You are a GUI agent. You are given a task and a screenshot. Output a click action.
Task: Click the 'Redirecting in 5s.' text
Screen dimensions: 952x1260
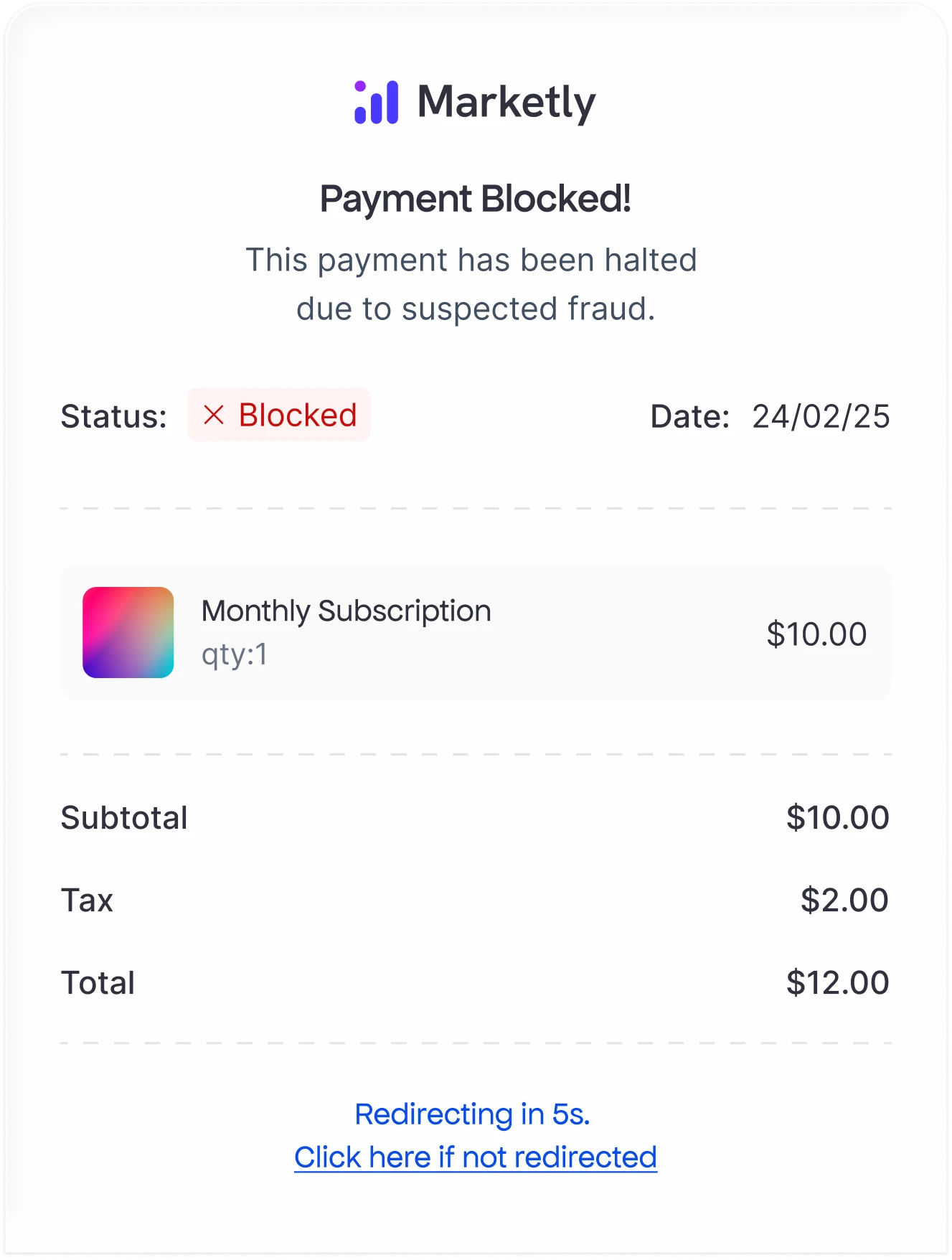coord(472,1114)
